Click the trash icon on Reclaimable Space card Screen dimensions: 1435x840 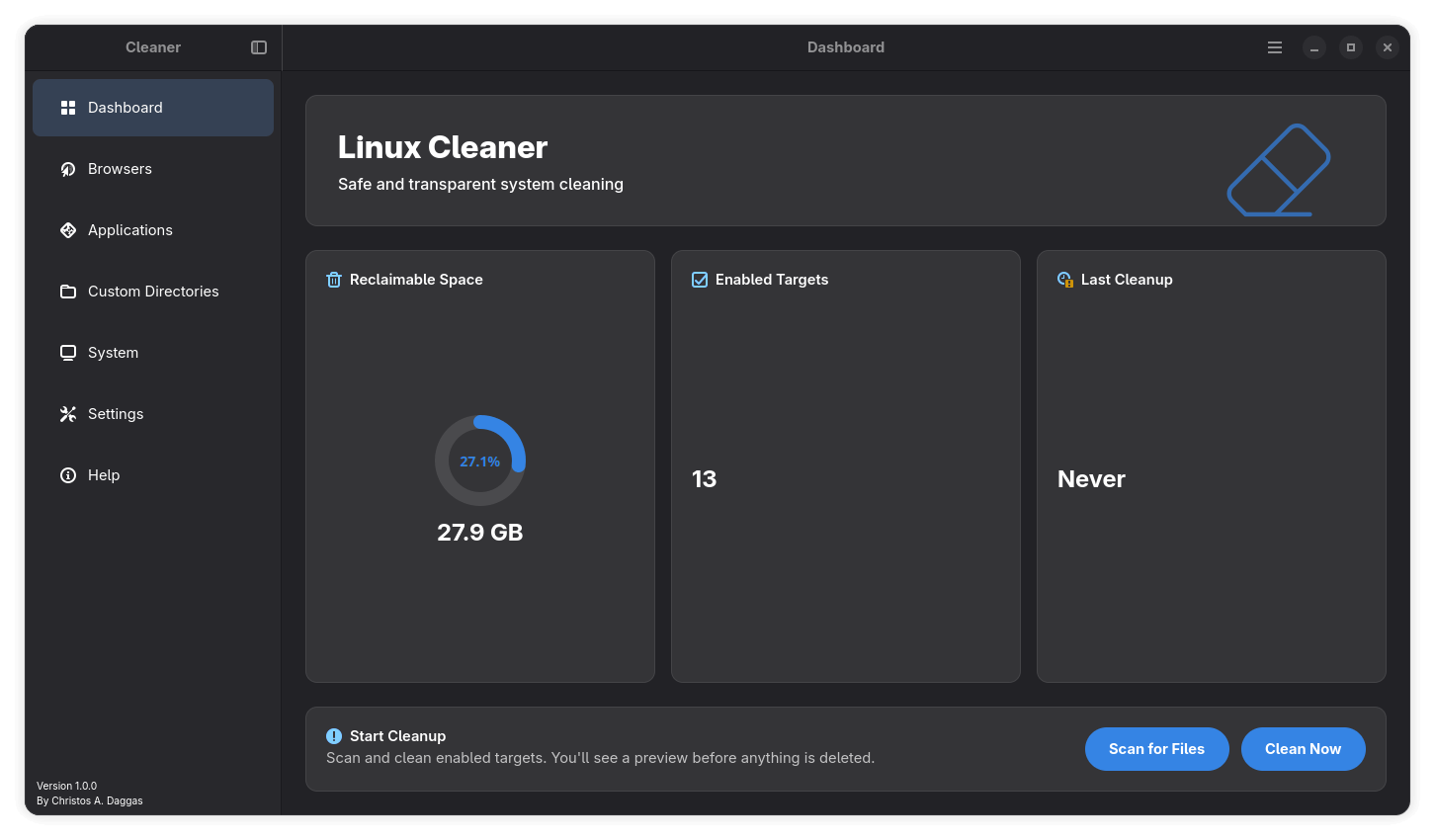333,279
